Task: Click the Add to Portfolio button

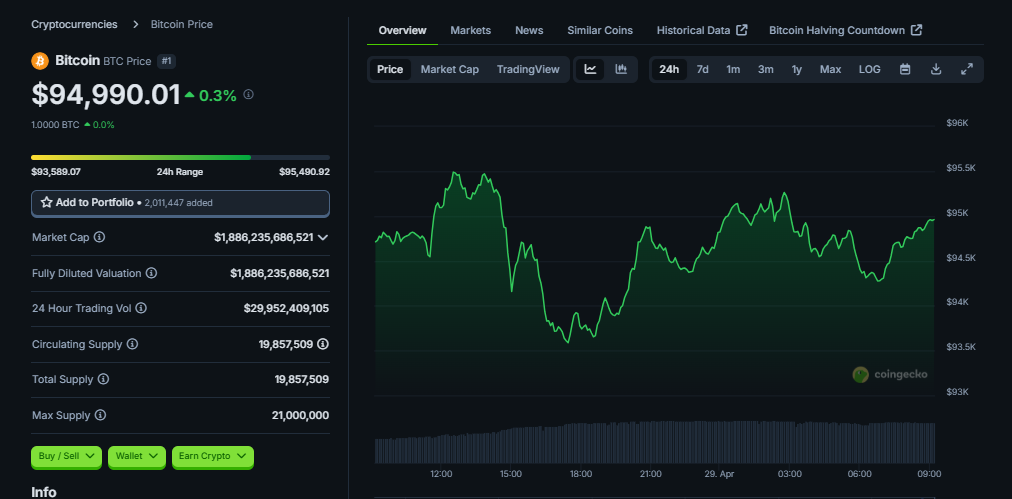Action: (x=180, y=203)
